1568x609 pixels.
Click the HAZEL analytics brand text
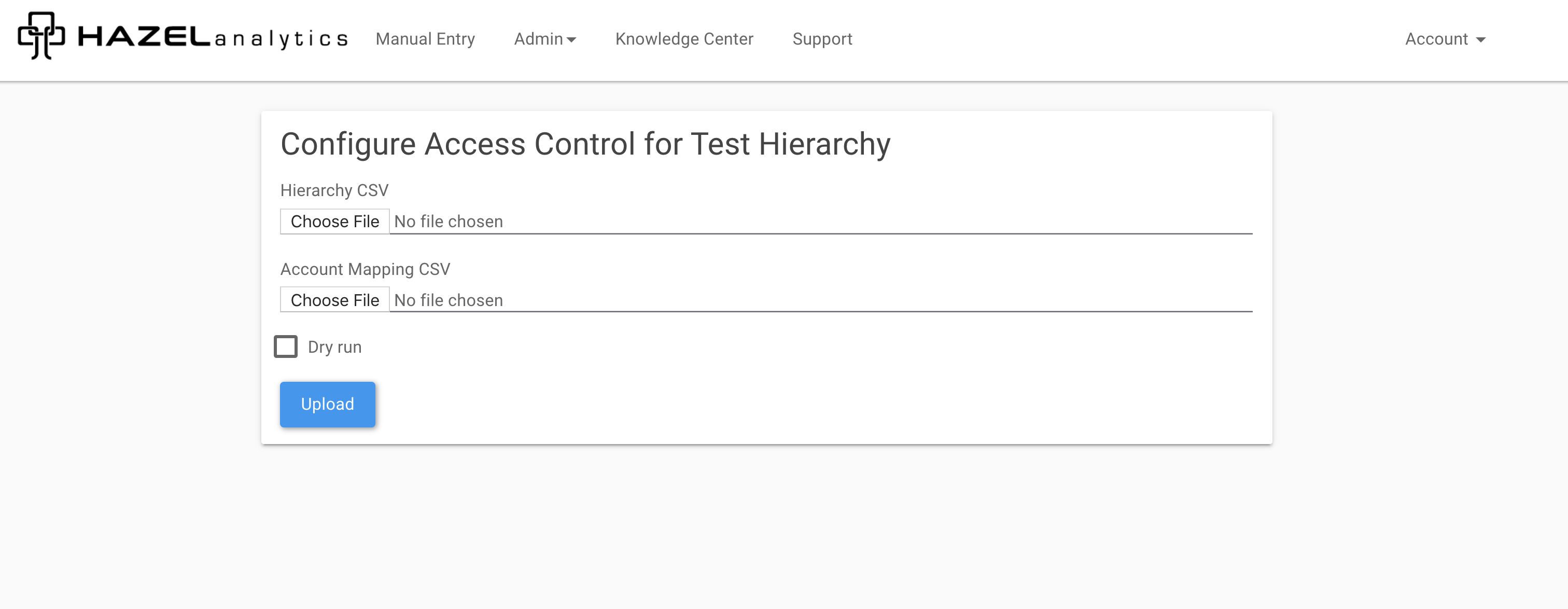[x=213, y=38]
